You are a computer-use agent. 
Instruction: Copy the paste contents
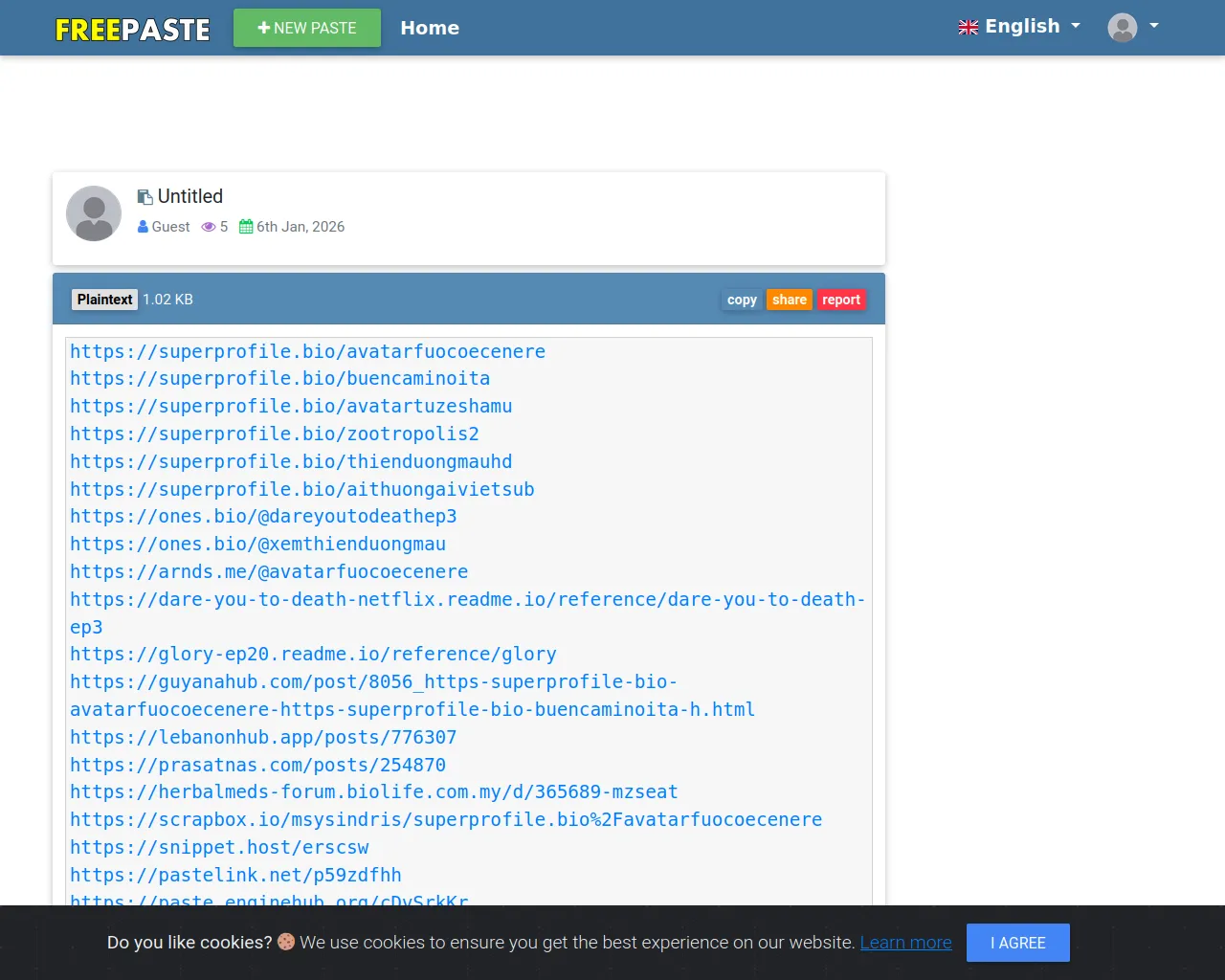(x=742, y=300)
